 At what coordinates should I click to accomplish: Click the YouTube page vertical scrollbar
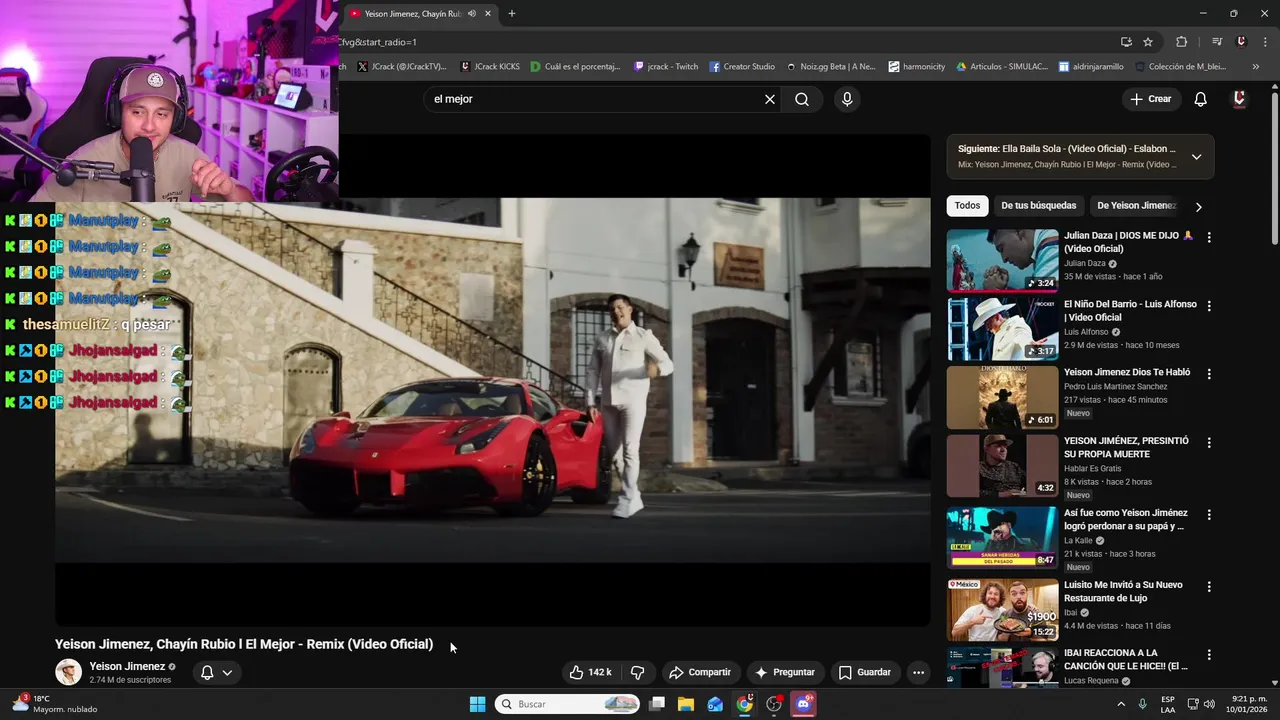point(1274,165)
